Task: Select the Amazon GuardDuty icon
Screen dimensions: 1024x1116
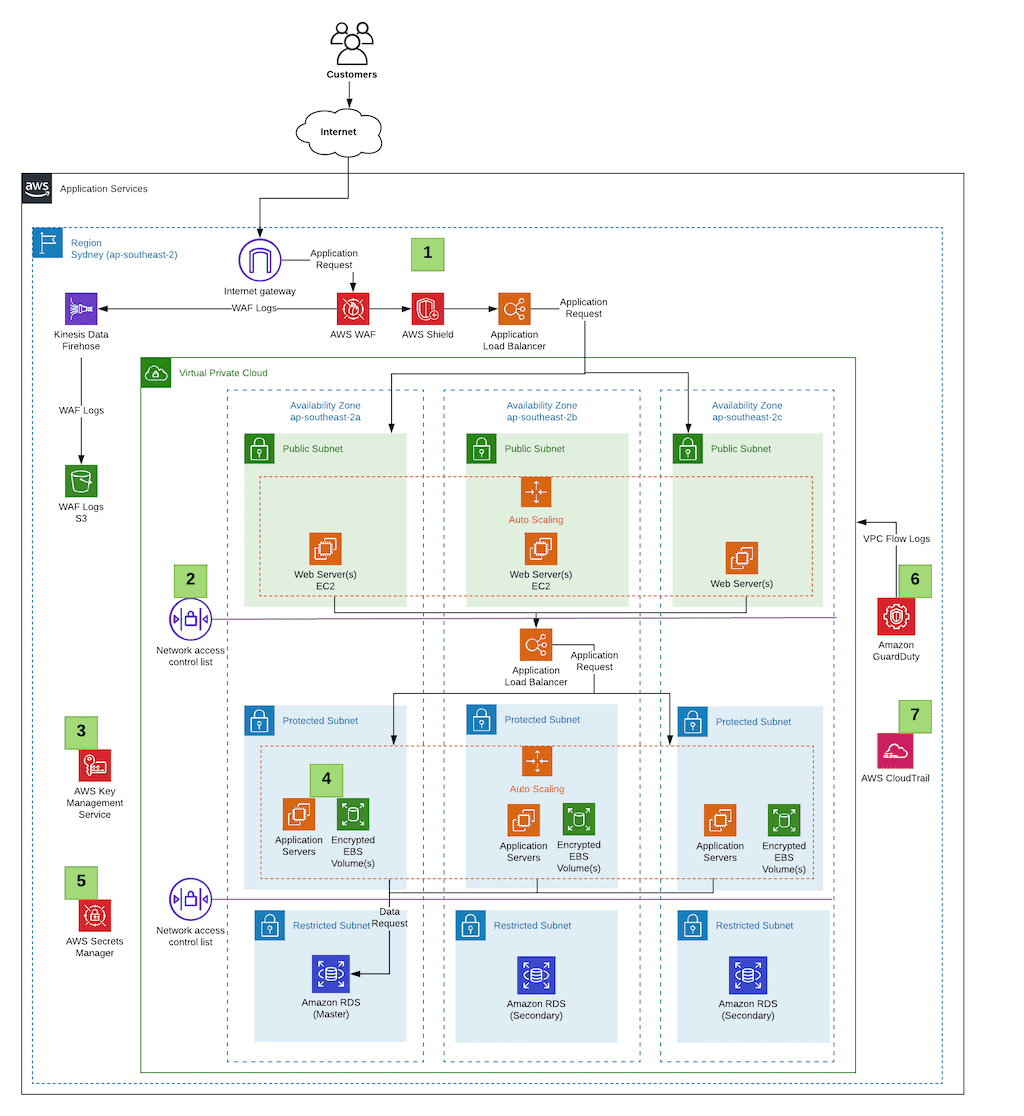Action: point(895,617)
